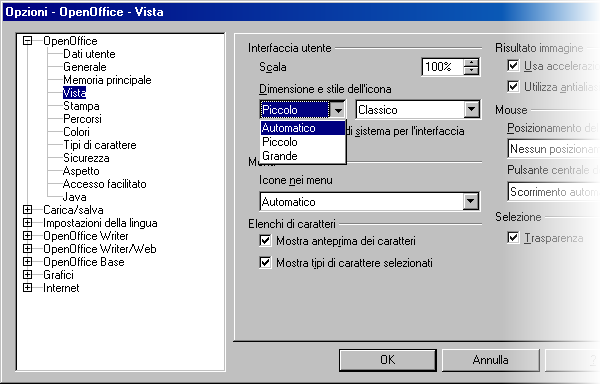Open Accesso facilitato options
The image size is (600, 384).
tap(104, 184)
